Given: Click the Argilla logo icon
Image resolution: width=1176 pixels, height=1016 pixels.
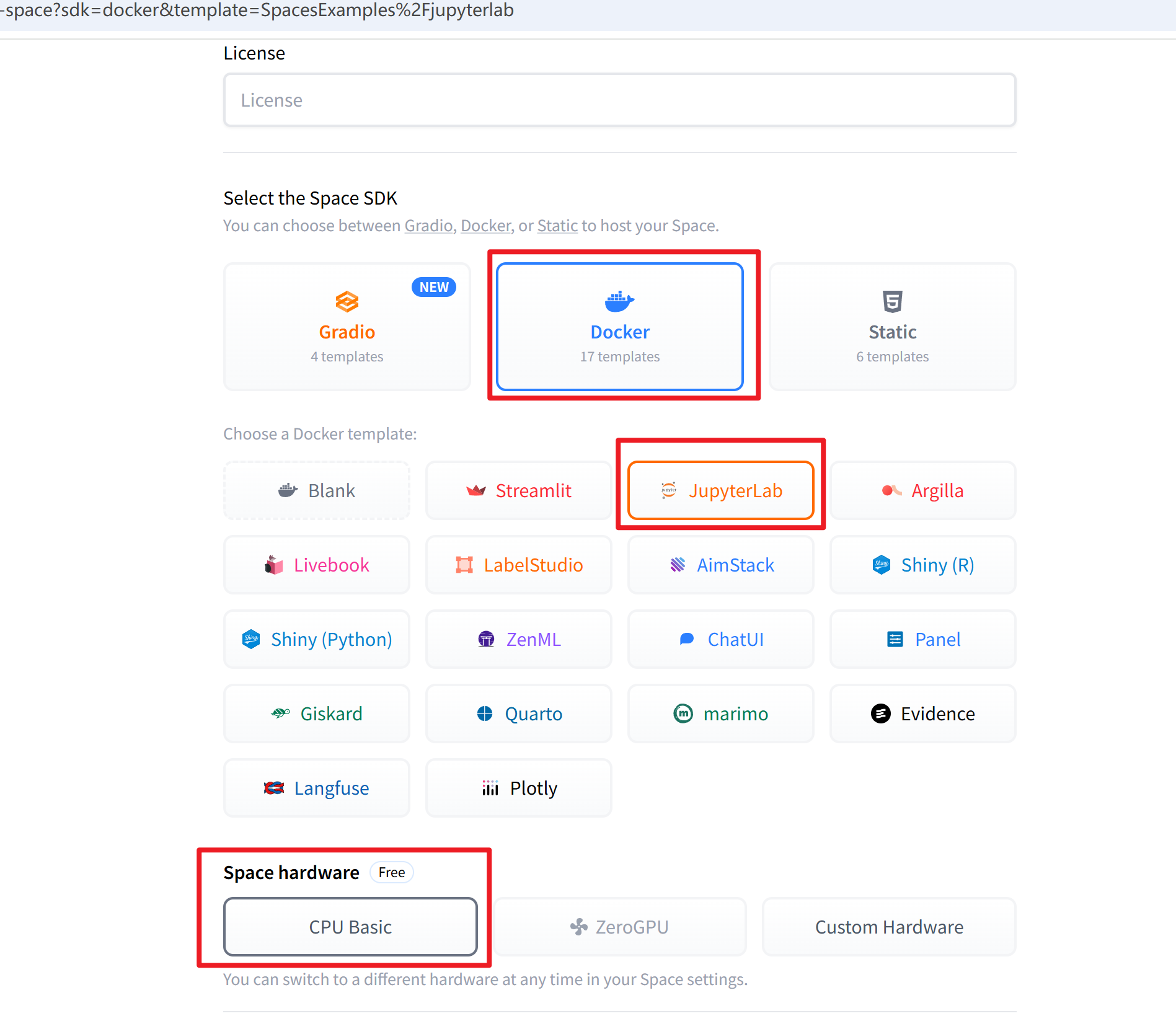Looking at the screenshot, I should tap(891, 490).
